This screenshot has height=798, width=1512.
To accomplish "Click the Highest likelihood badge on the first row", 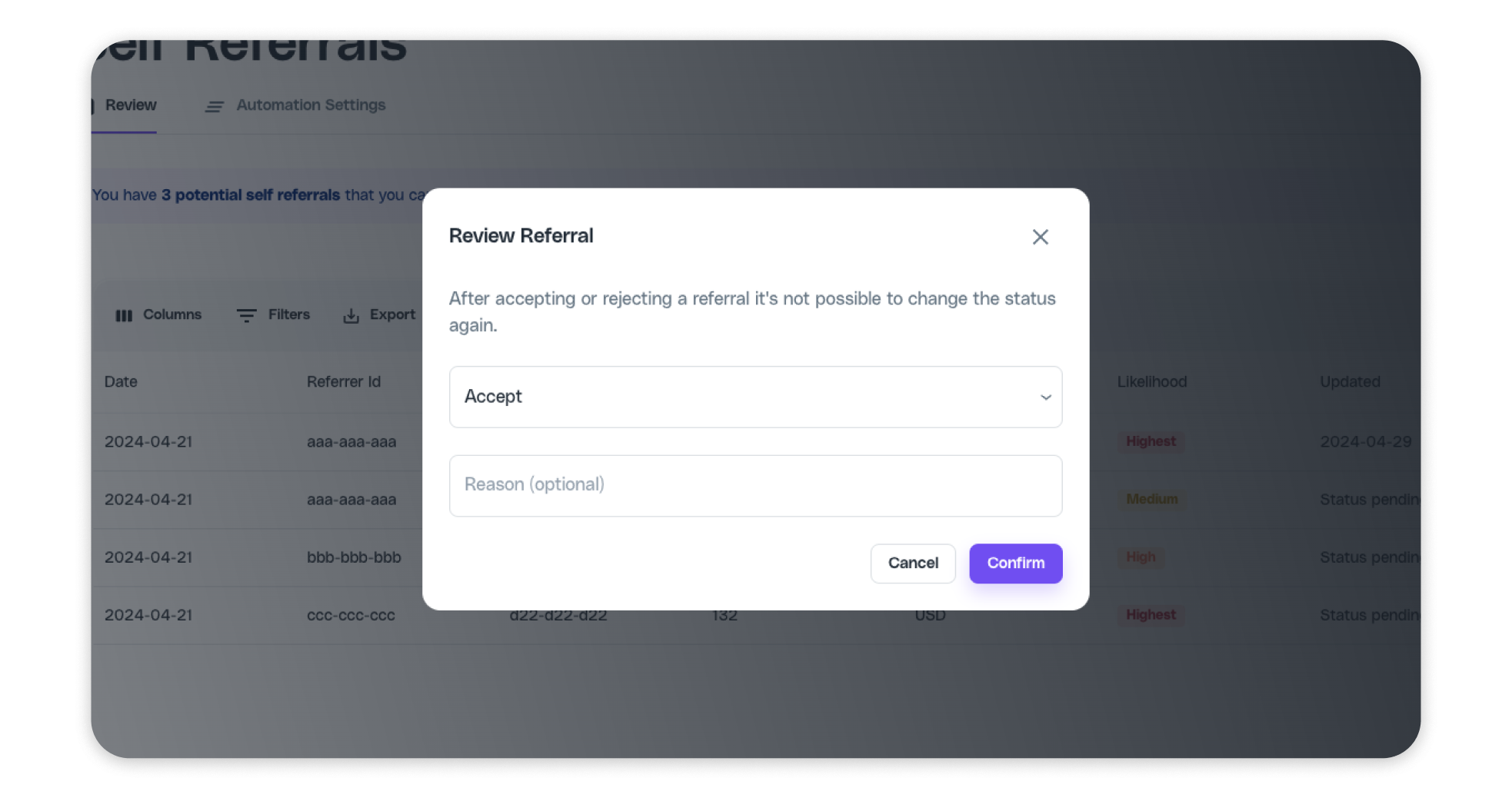I will 1151,441.
